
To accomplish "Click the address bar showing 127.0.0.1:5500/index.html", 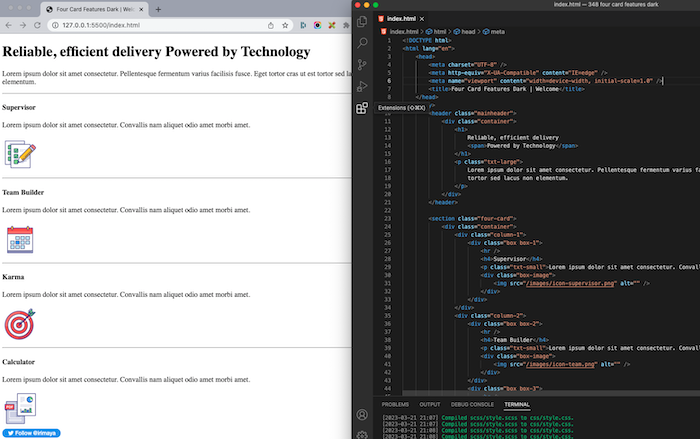I will point(101,25).
